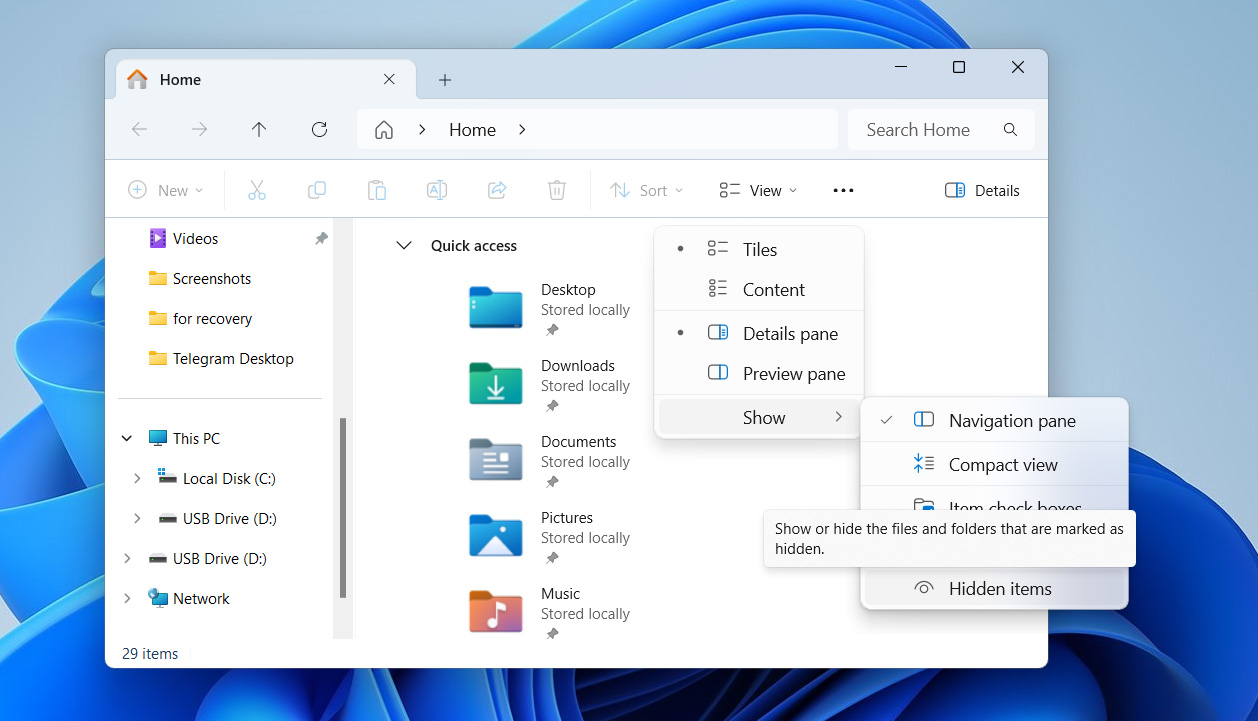Open the New item button
Image resolution: width=1258 pixels, height=721 pixels.
[166, 190]
